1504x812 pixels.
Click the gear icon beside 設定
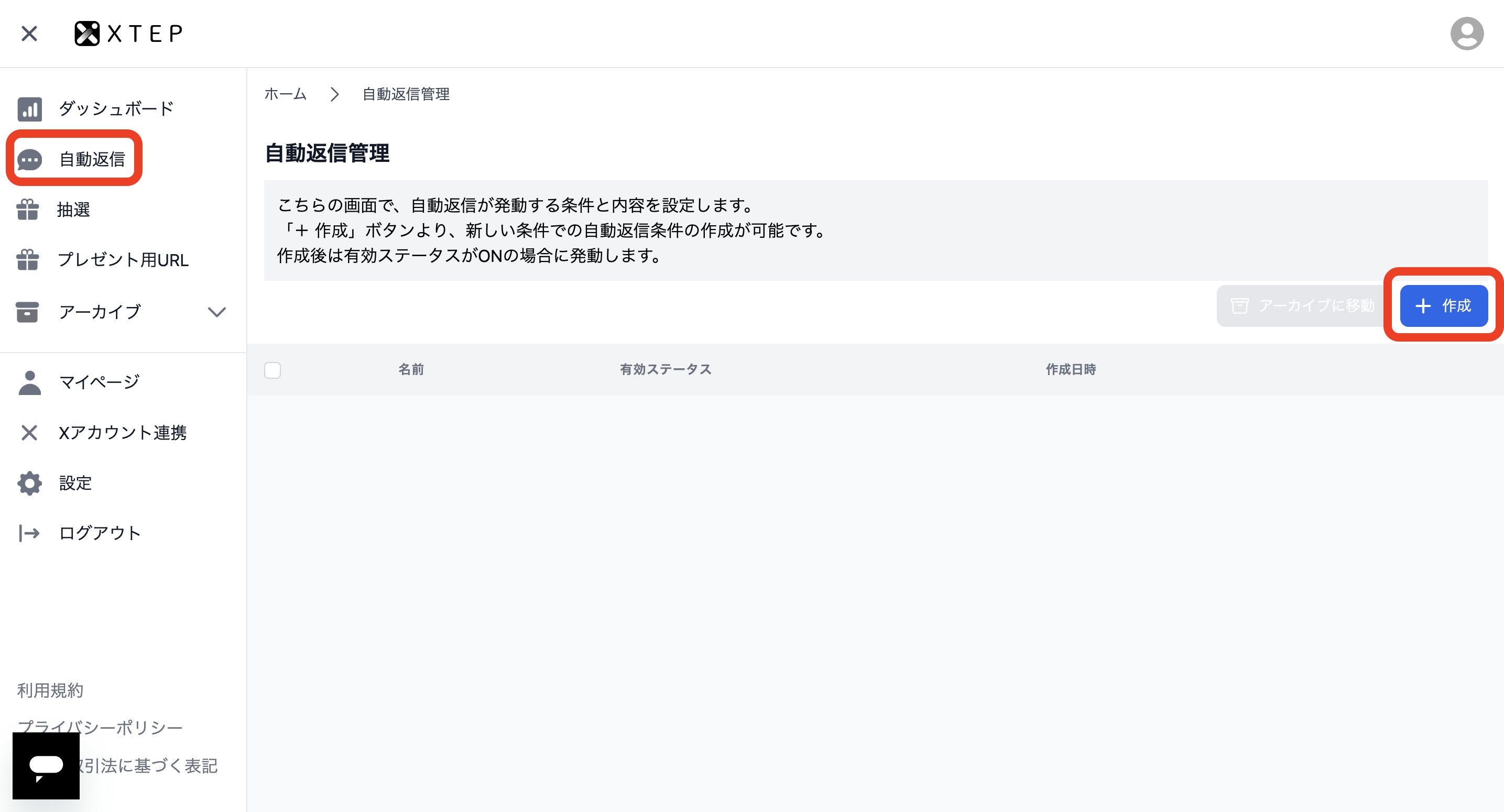[x=29, y=483]
